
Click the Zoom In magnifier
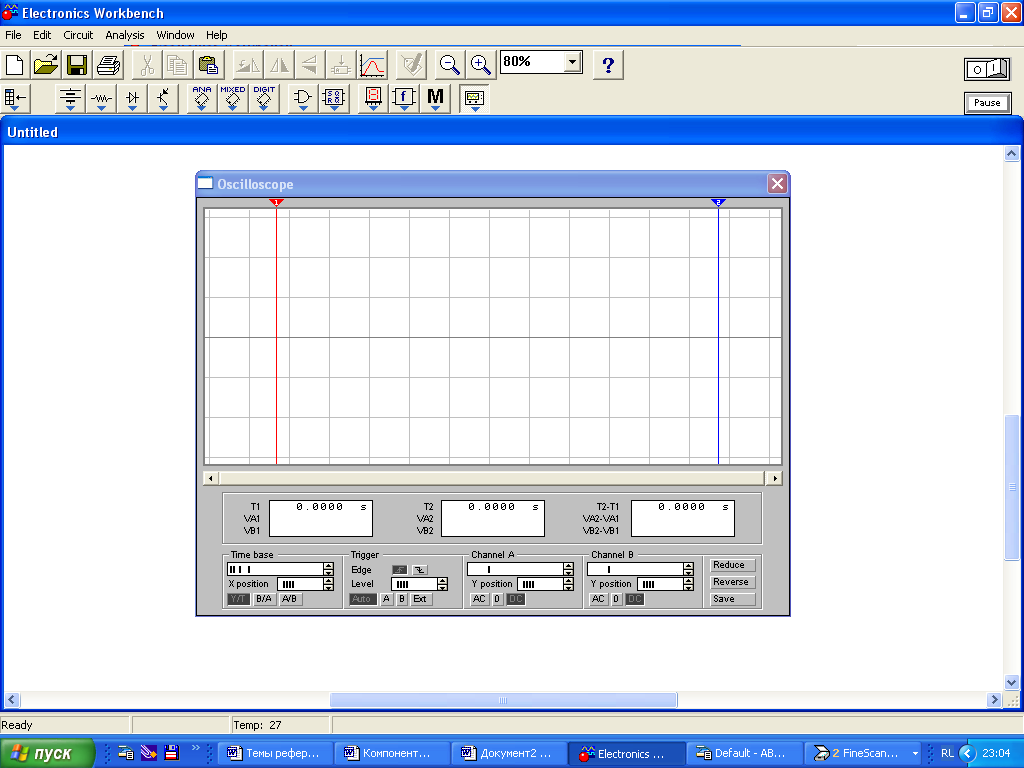pos(481,65)
